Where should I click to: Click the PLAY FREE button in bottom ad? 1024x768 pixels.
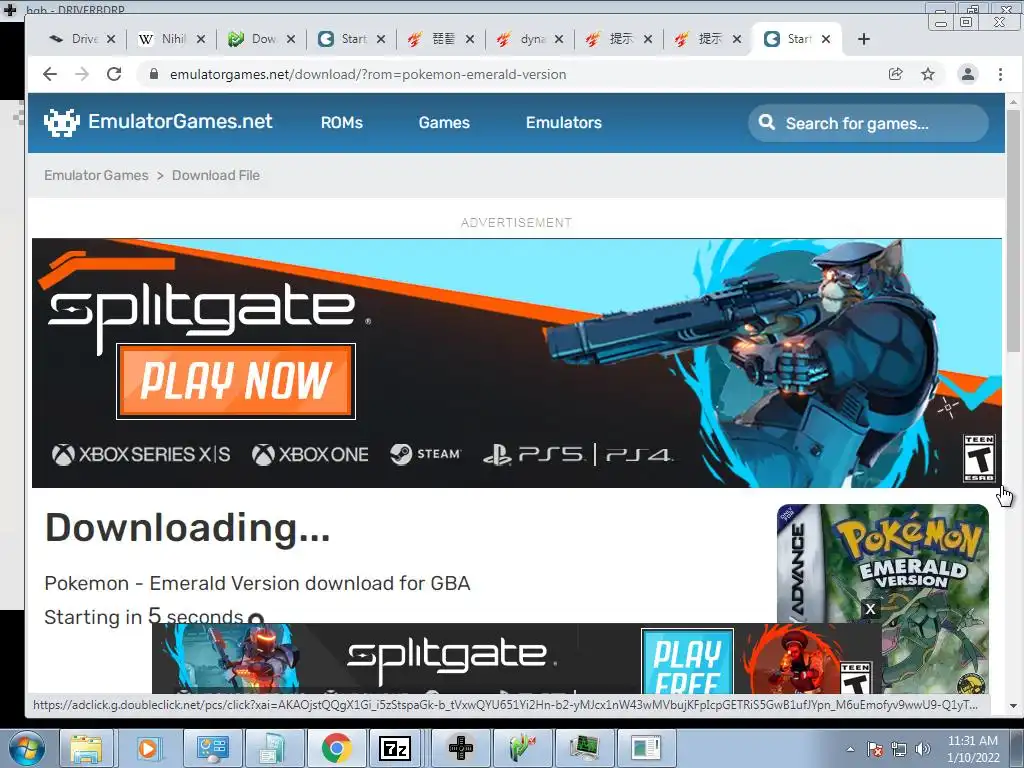coord(687,661)
